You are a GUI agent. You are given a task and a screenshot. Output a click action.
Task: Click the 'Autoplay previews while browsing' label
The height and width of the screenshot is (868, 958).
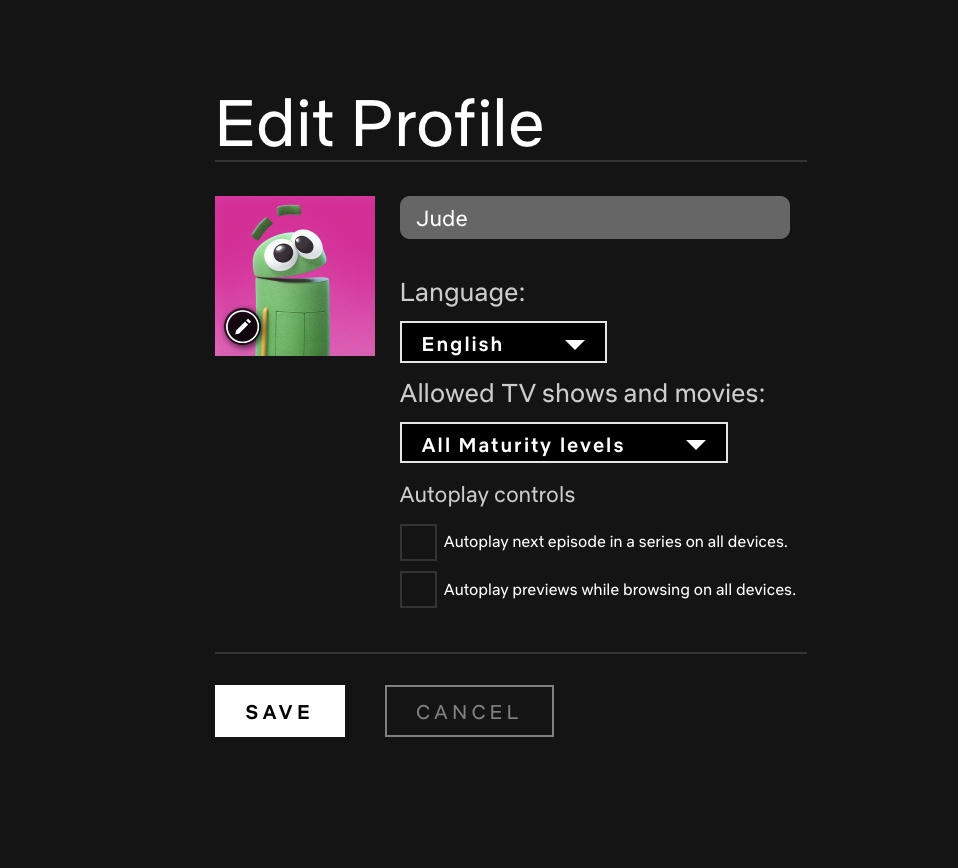619,590
